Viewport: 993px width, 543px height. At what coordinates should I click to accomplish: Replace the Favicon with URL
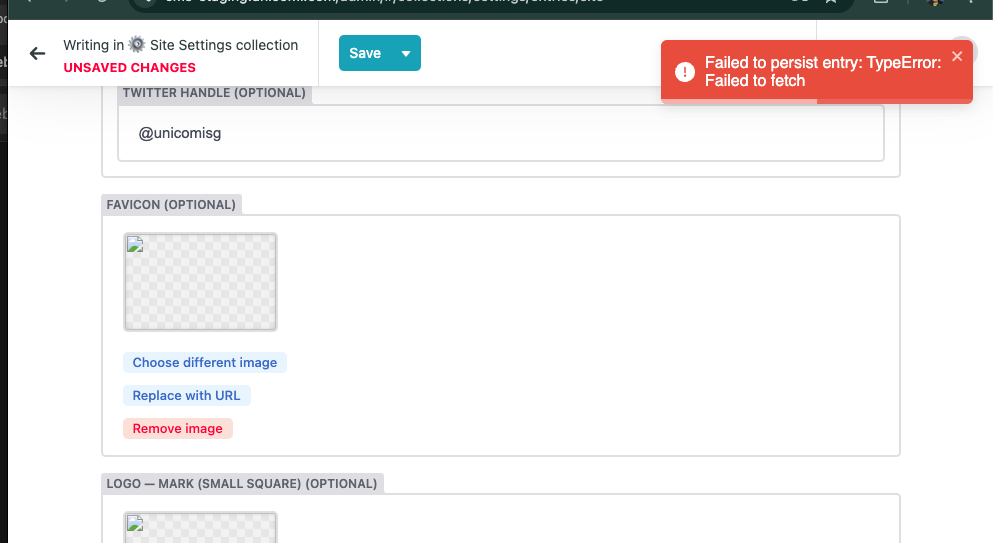pos(186,395)
